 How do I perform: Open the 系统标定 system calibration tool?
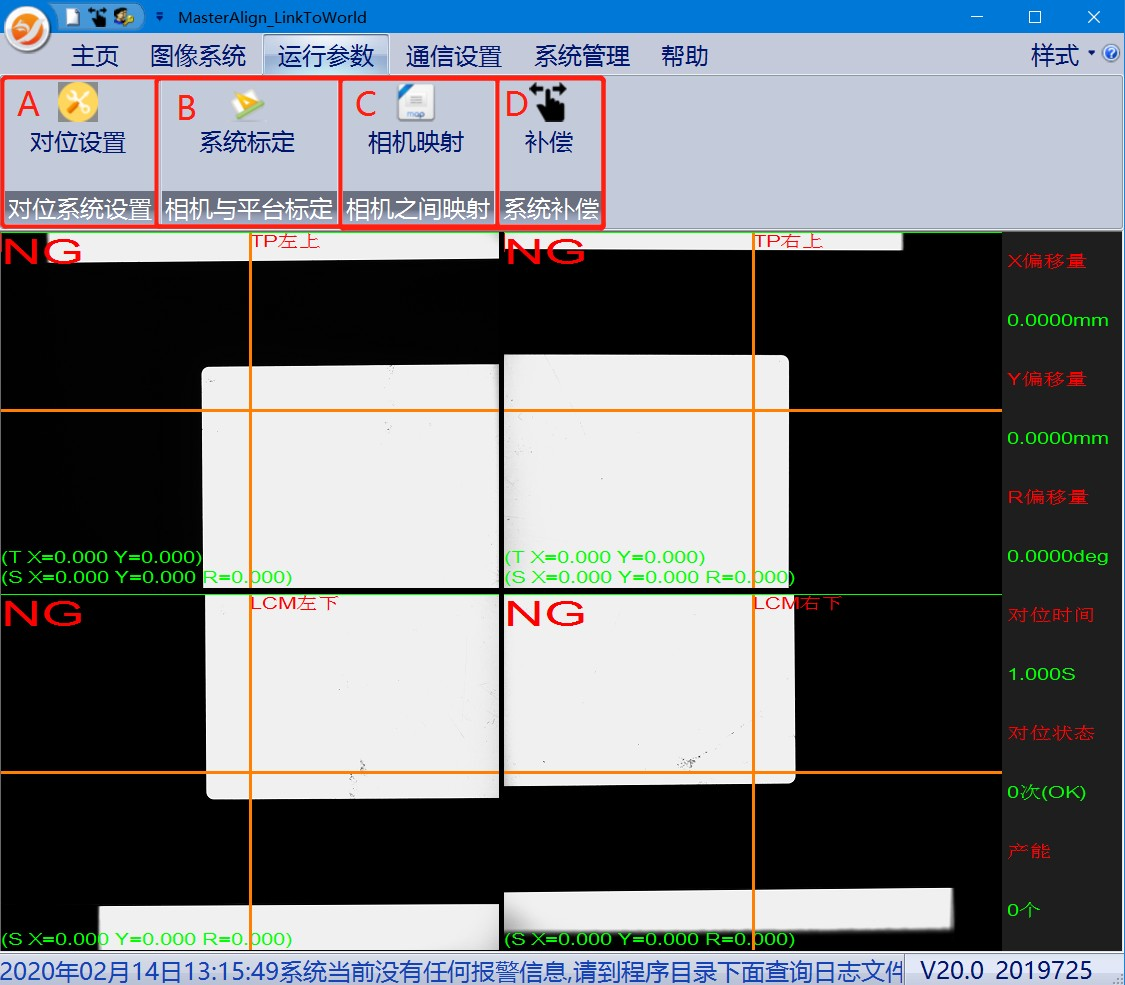coord(247,125)
